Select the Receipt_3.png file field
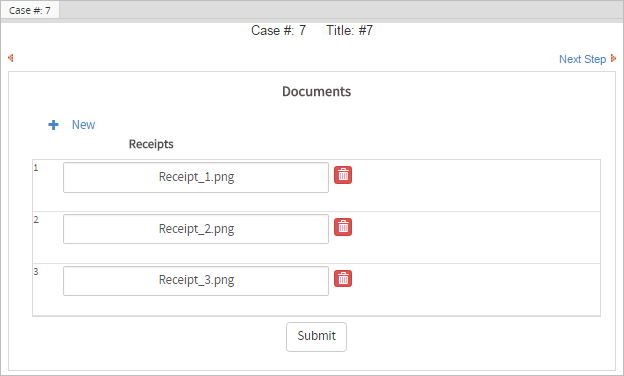The image size is (624, 376). tap(196, 281)
